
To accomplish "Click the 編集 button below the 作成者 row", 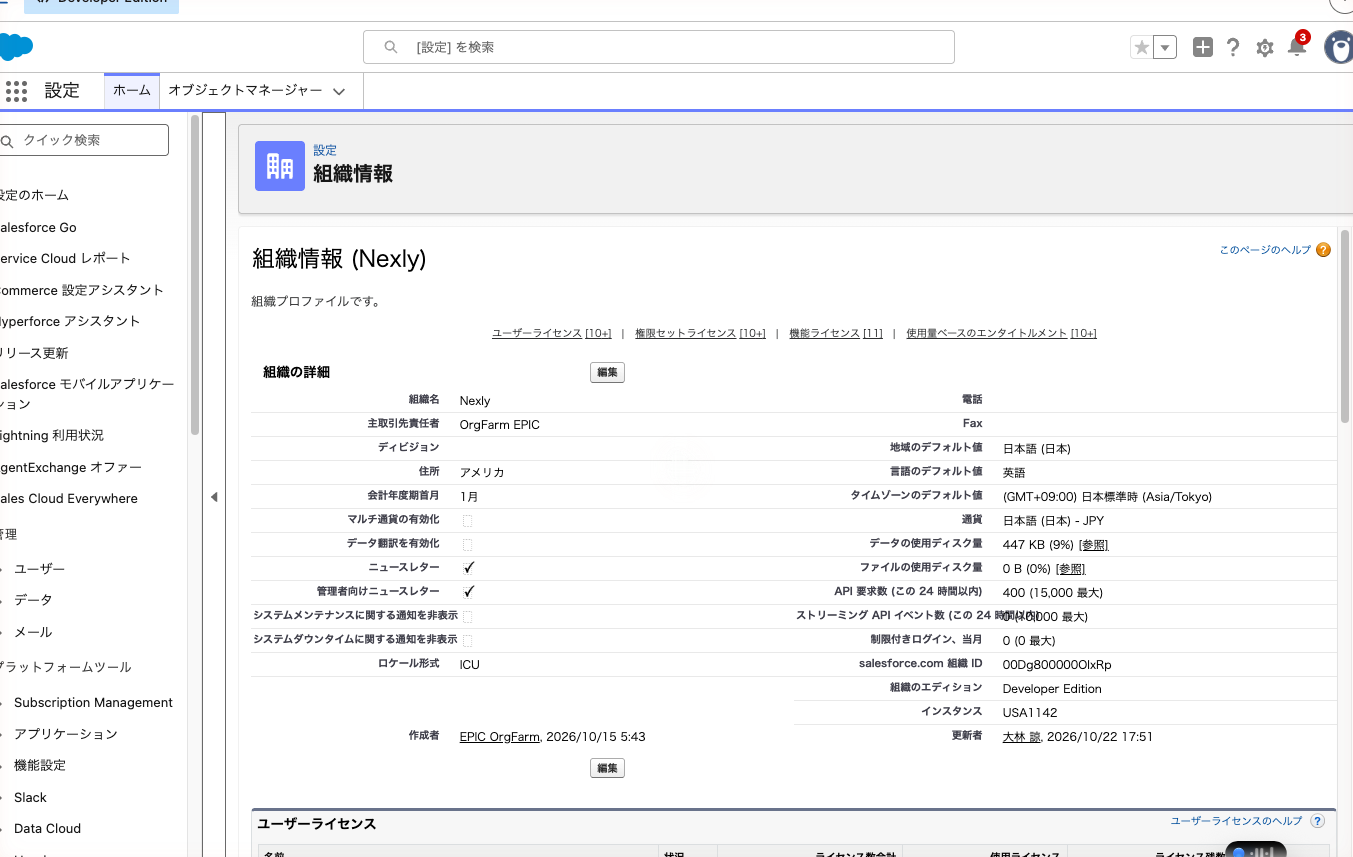I will [x=607, y=768].
